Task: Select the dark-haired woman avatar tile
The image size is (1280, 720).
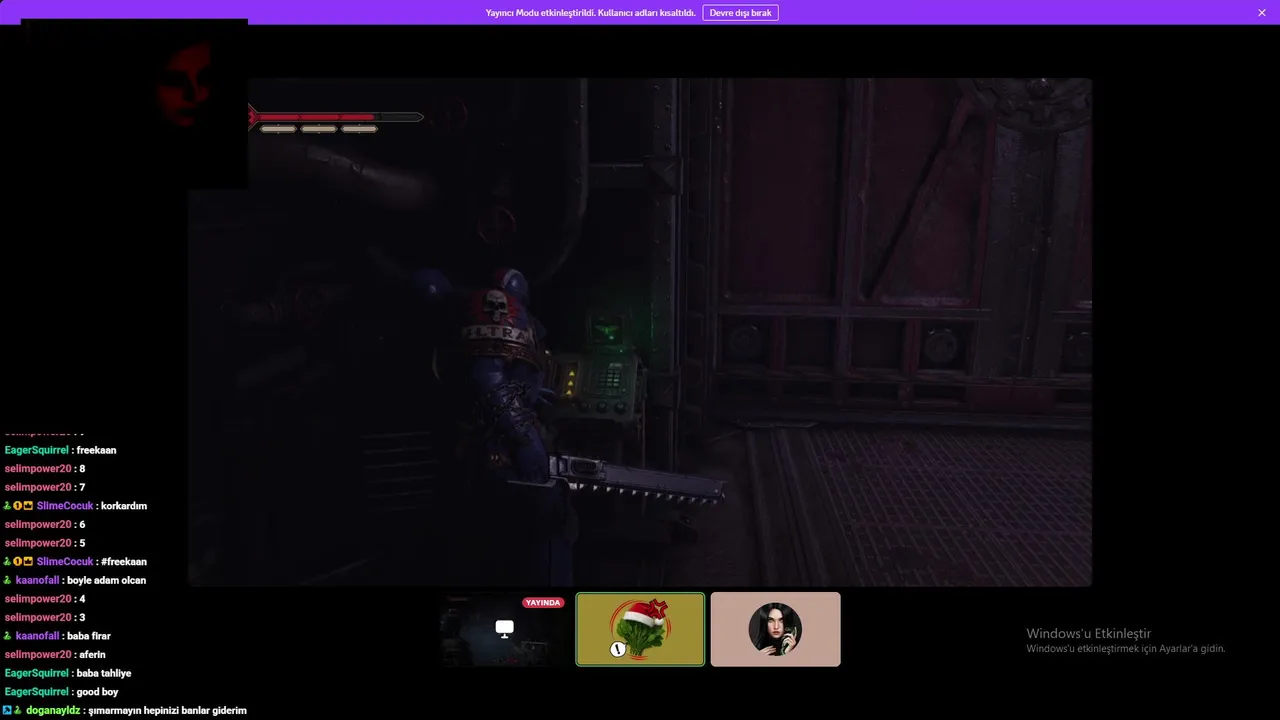Action: click(775, 629)
